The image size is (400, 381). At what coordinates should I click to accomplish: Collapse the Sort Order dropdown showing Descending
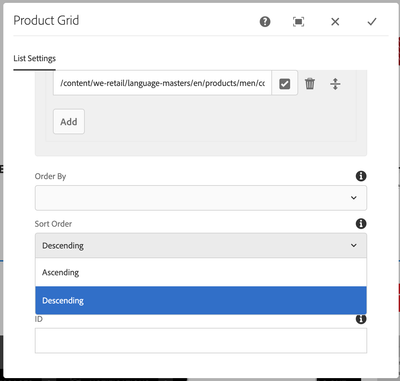pyautogui.click(x=201, y=246)
